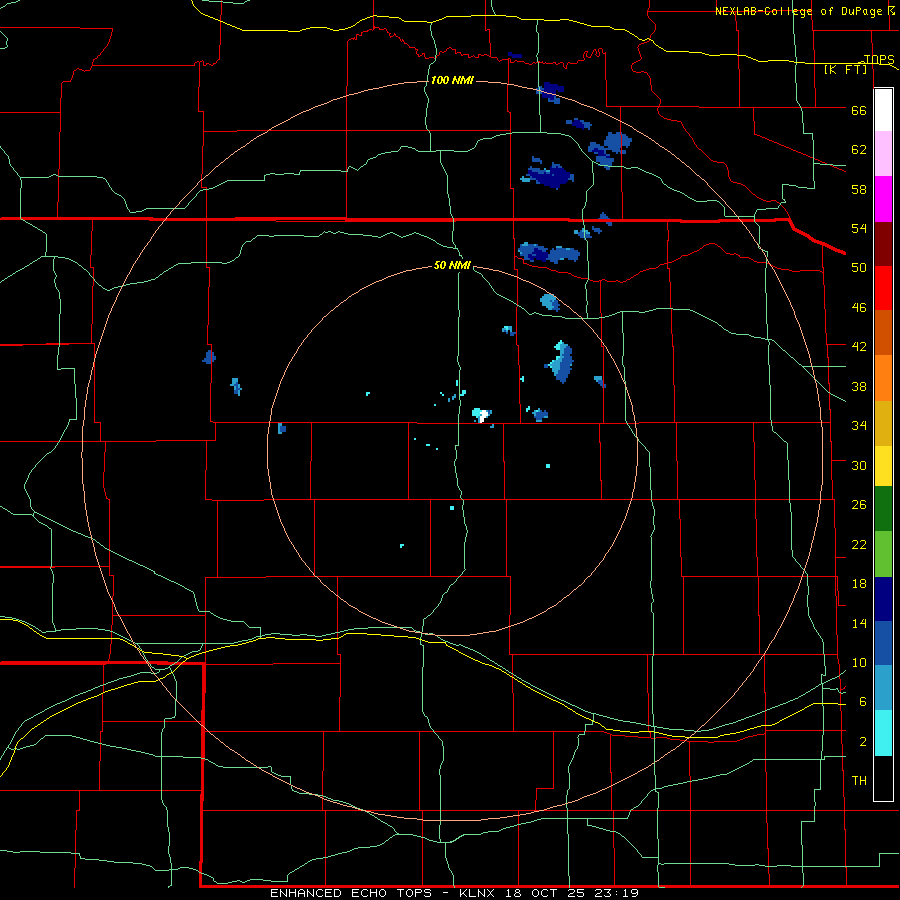Click the '18 OCT 25' date text

pyautogui.click(x=545, y=893)
